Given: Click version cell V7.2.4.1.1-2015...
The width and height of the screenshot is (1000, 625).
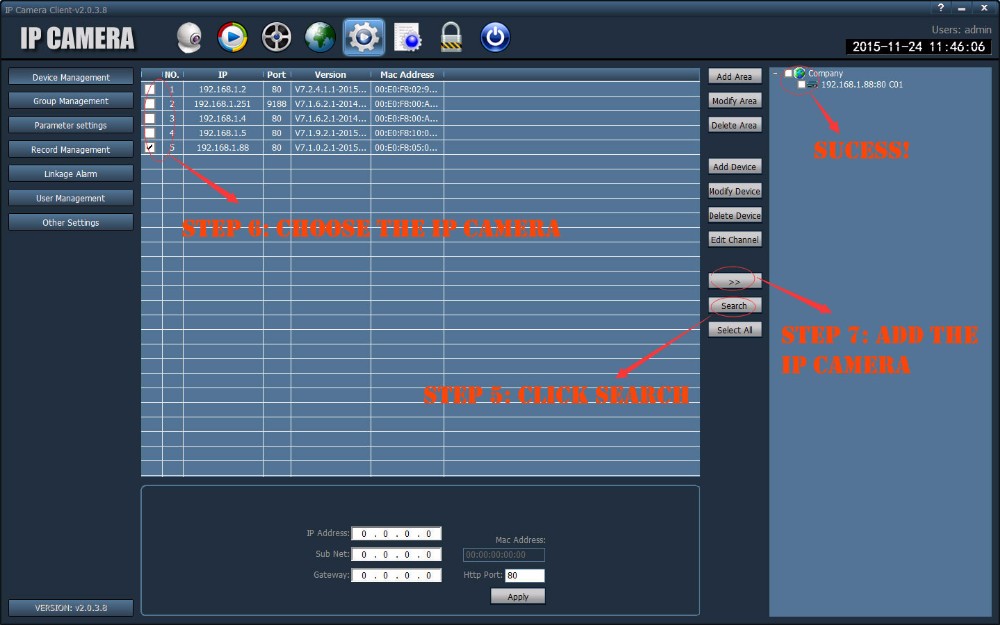Looking at the screenshot, I should (330, 89).
